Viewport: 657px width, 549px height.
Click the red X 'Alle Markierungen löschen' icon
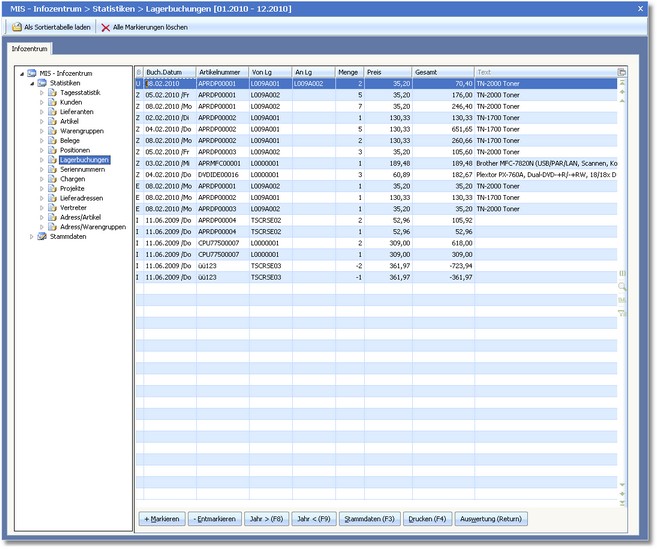pyautogui.click(x=105, y=27)
